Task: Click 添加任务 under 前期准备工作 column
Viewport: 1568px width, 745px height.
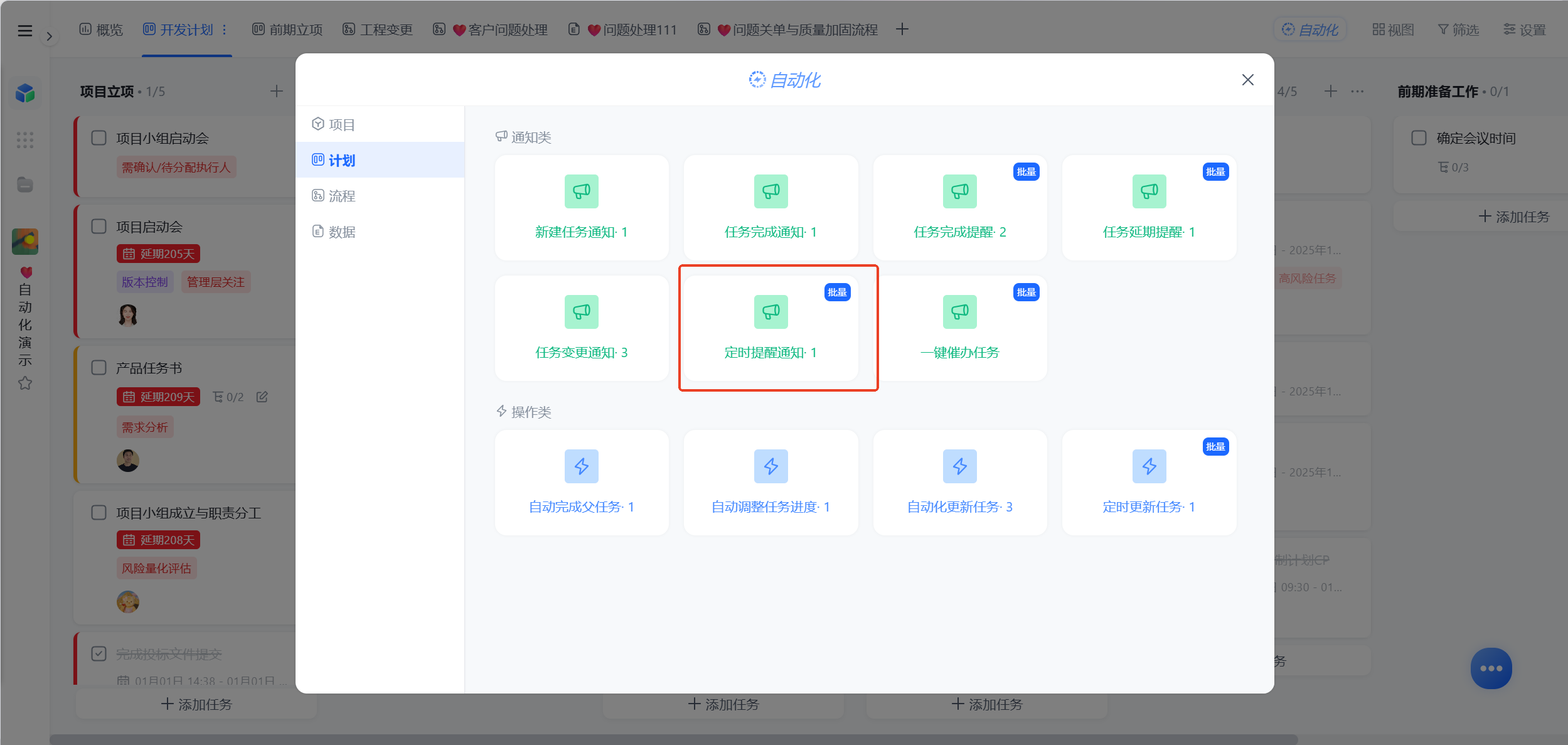Action: click(1513, 217)
